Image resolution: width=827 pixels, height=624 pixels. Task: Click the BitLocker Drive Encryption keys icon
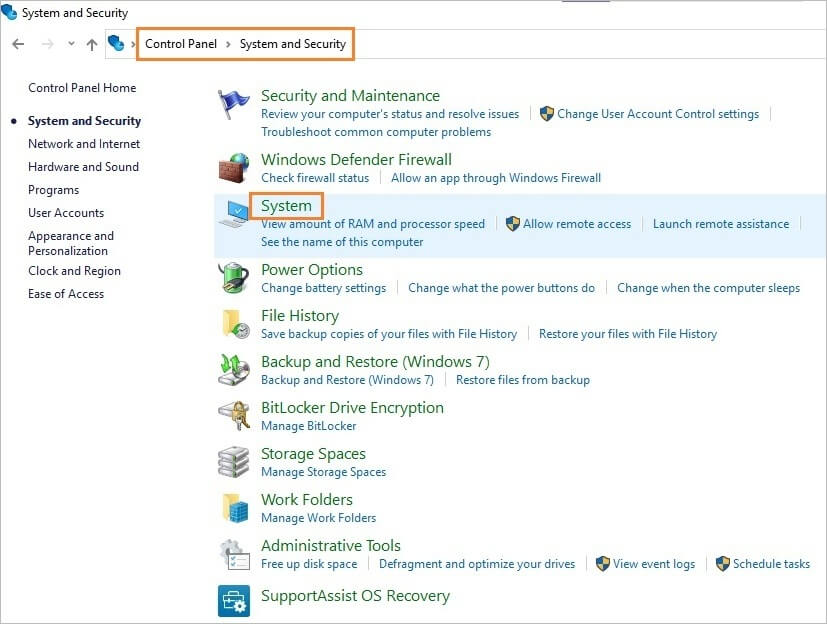click(234, 415)
